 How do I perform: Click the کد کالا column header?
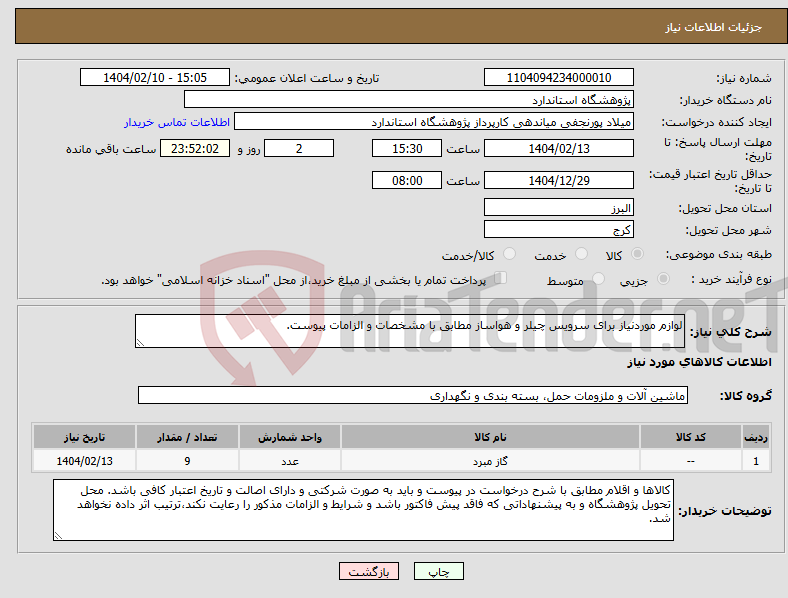point(691,437)
